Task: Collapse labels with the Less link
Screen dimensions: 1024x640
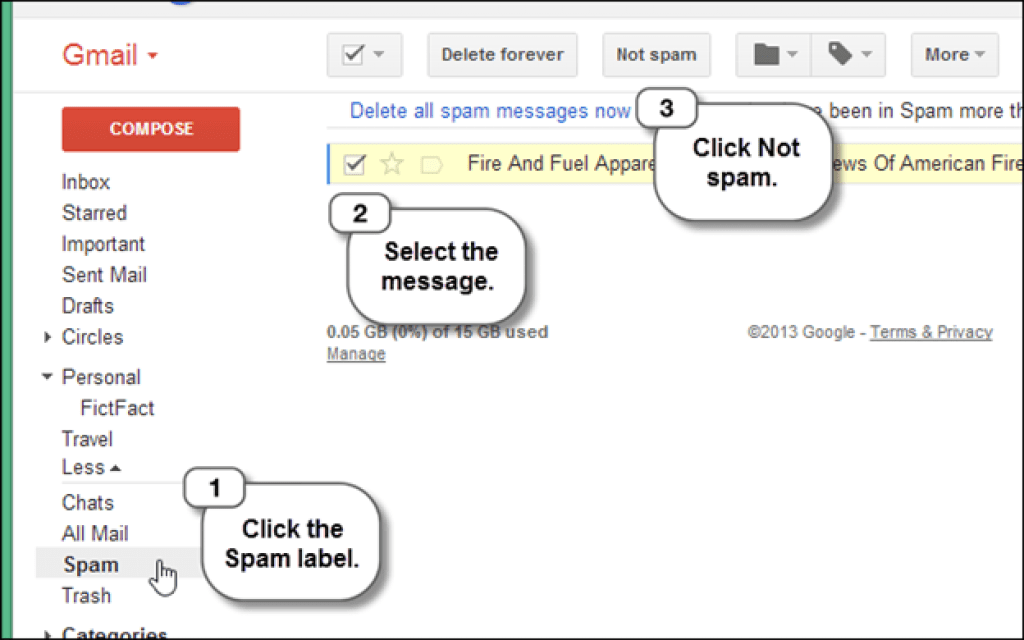Action: point(91,467)
